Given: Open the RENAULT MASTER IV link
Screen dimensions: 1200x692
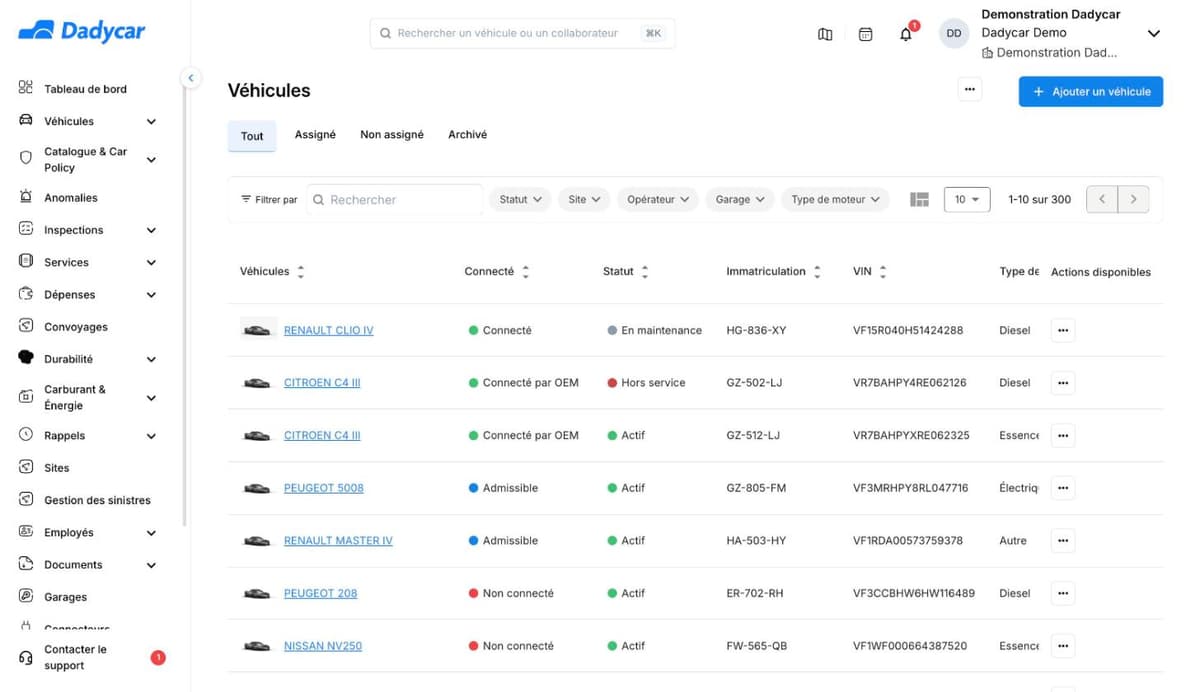Looking at the screenshot, I should point(338,540).
